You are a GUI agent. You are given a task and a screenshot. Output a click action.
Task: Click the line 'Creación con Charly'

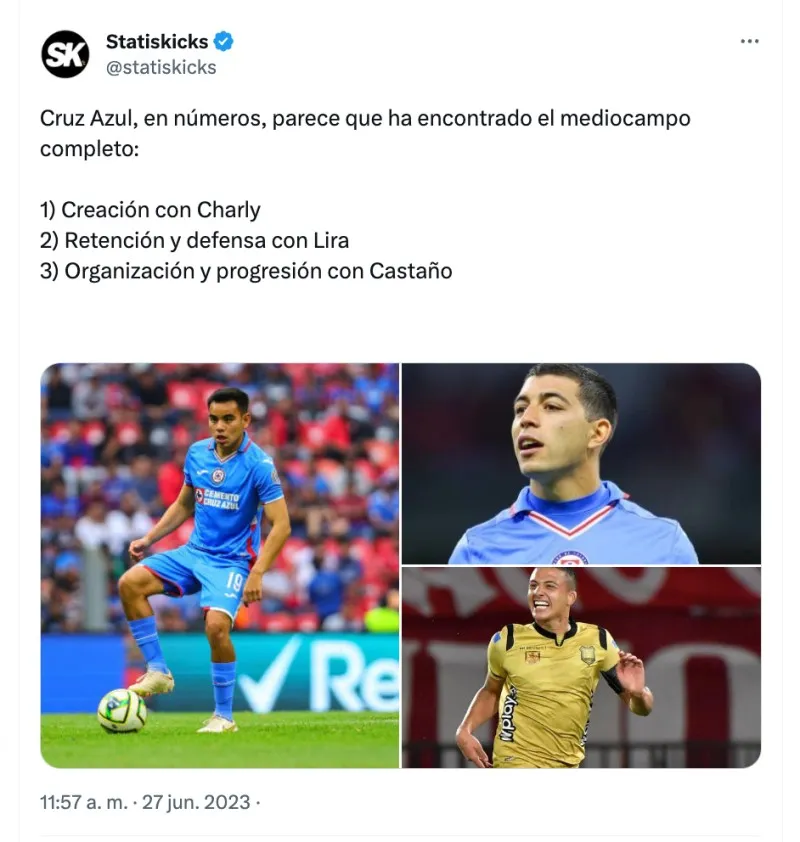click(x=150, y=210)
